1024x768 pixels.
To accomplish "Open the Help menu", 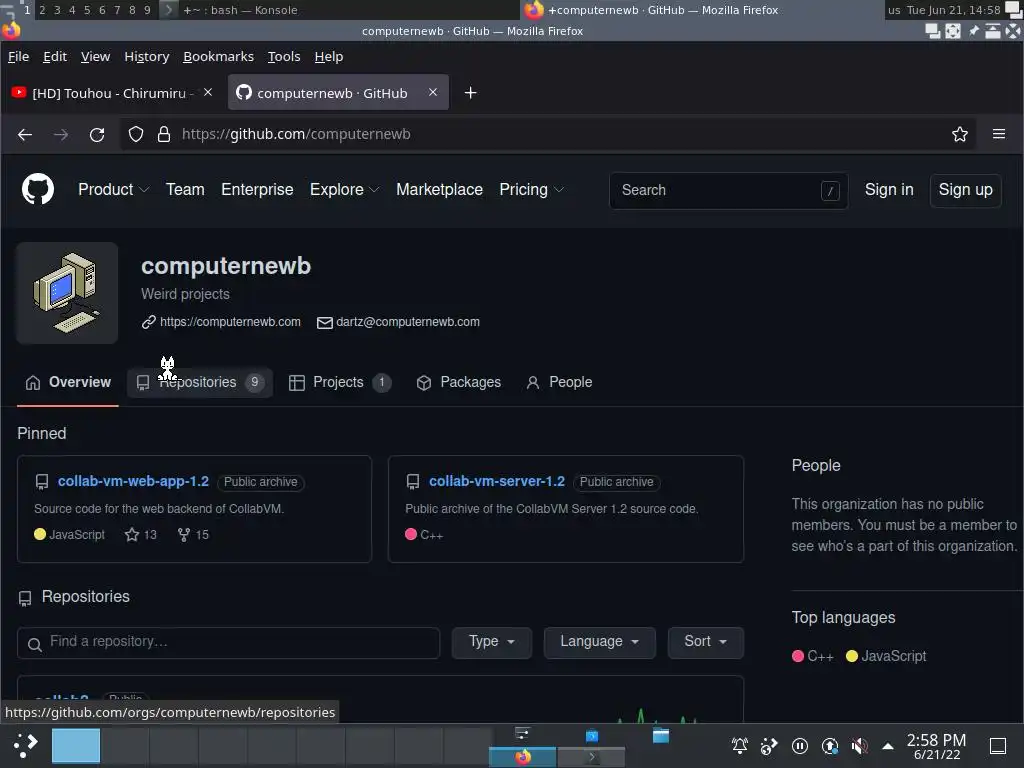I will coord(328,57).
